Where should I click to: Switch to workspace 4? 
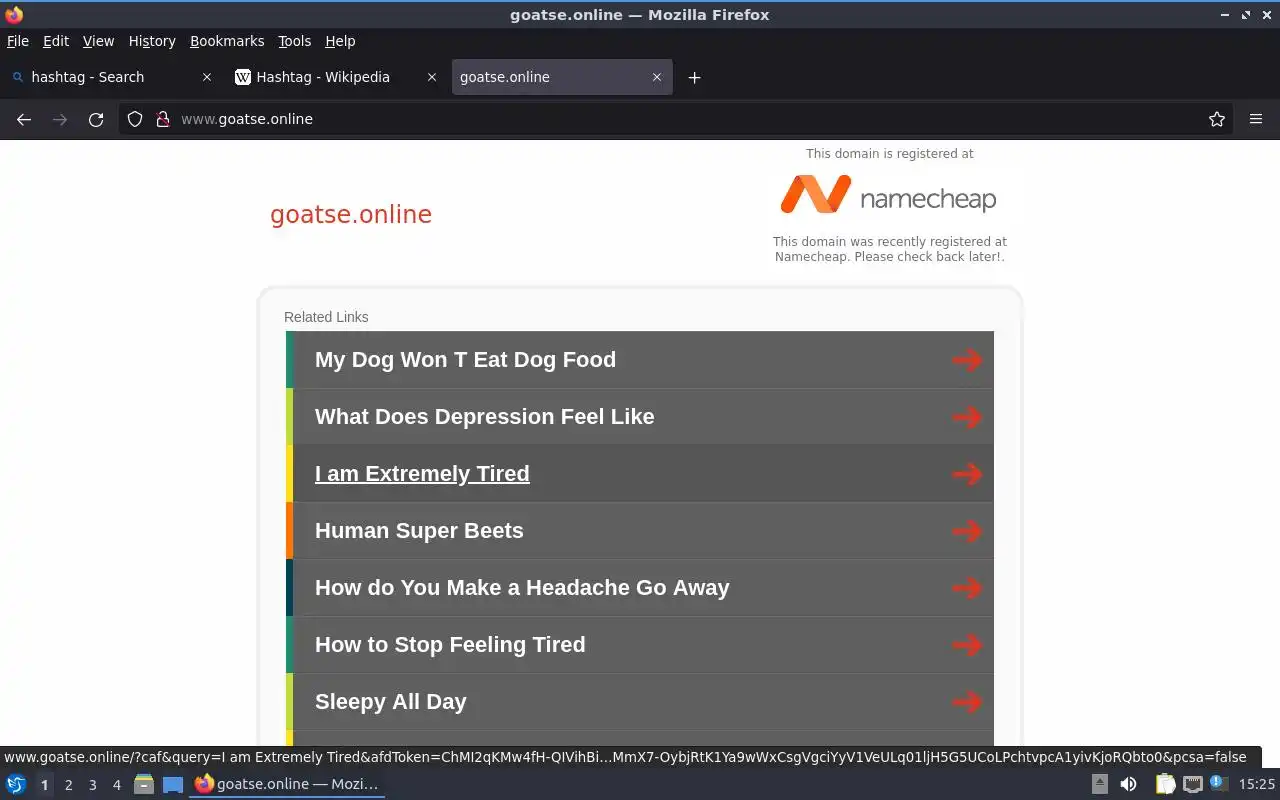click(x=116, y=785)
